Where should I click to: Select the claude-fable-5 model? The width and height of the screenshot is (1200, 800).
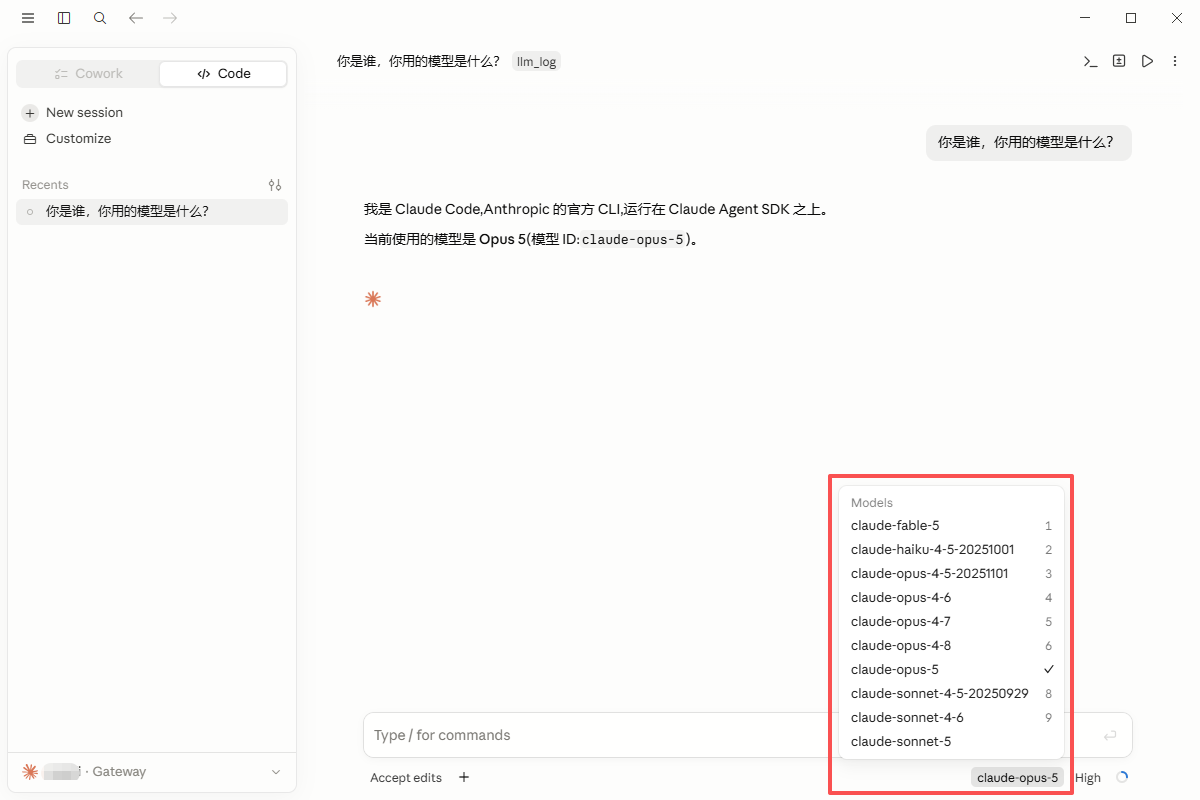pyautogui.click(x=951, y=526)
